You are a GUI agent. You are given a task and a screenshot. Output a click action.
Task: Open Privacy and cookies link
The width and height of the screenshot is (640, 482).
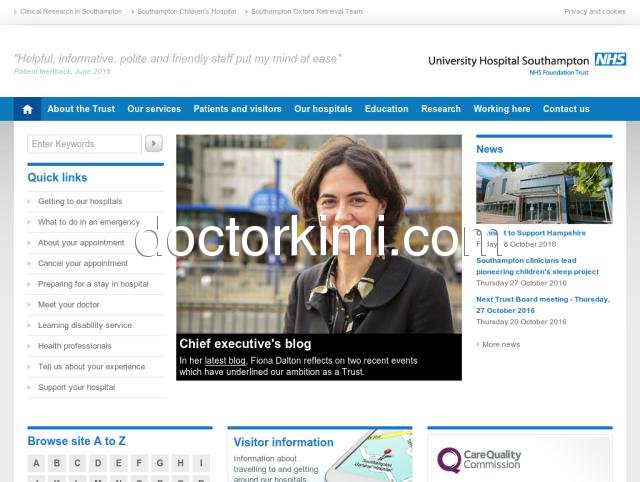click(595, 12)
